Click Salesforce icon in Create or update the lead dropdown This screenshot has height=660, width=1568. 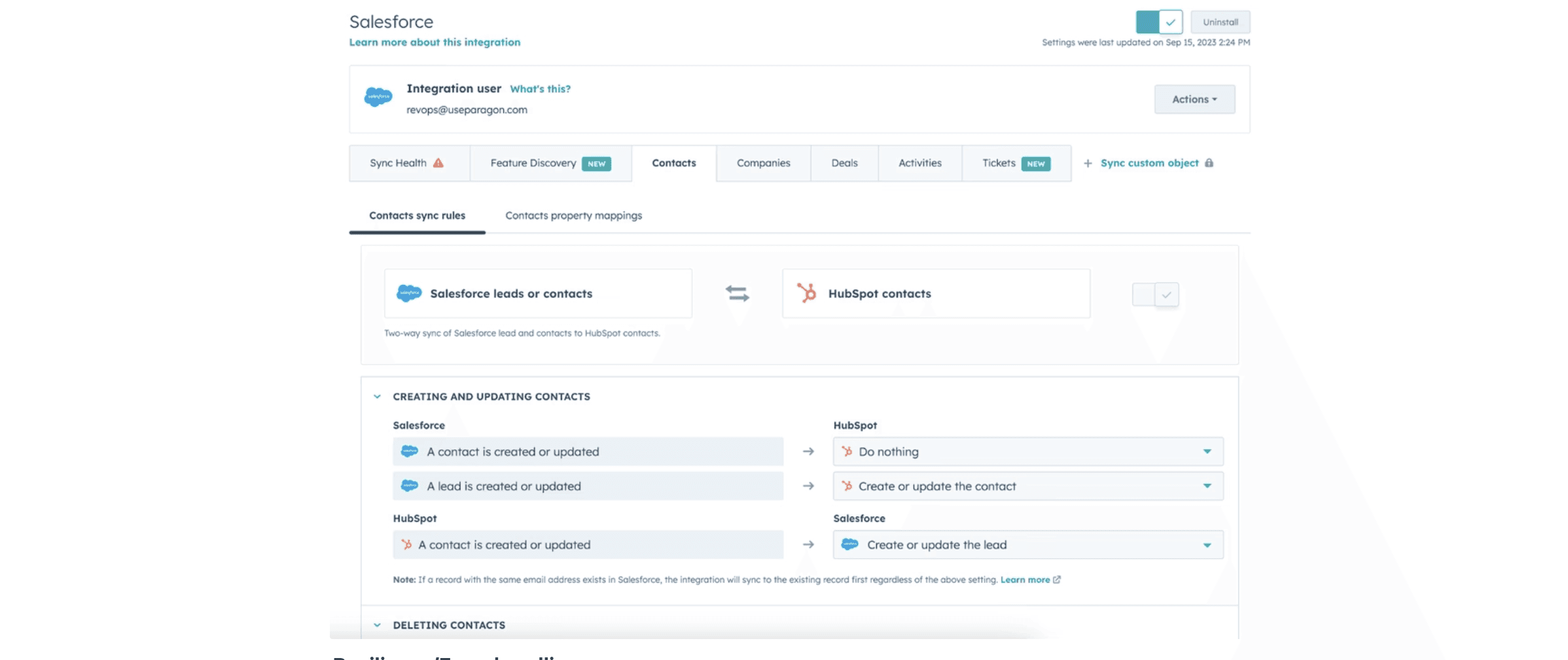click(850, 544)
